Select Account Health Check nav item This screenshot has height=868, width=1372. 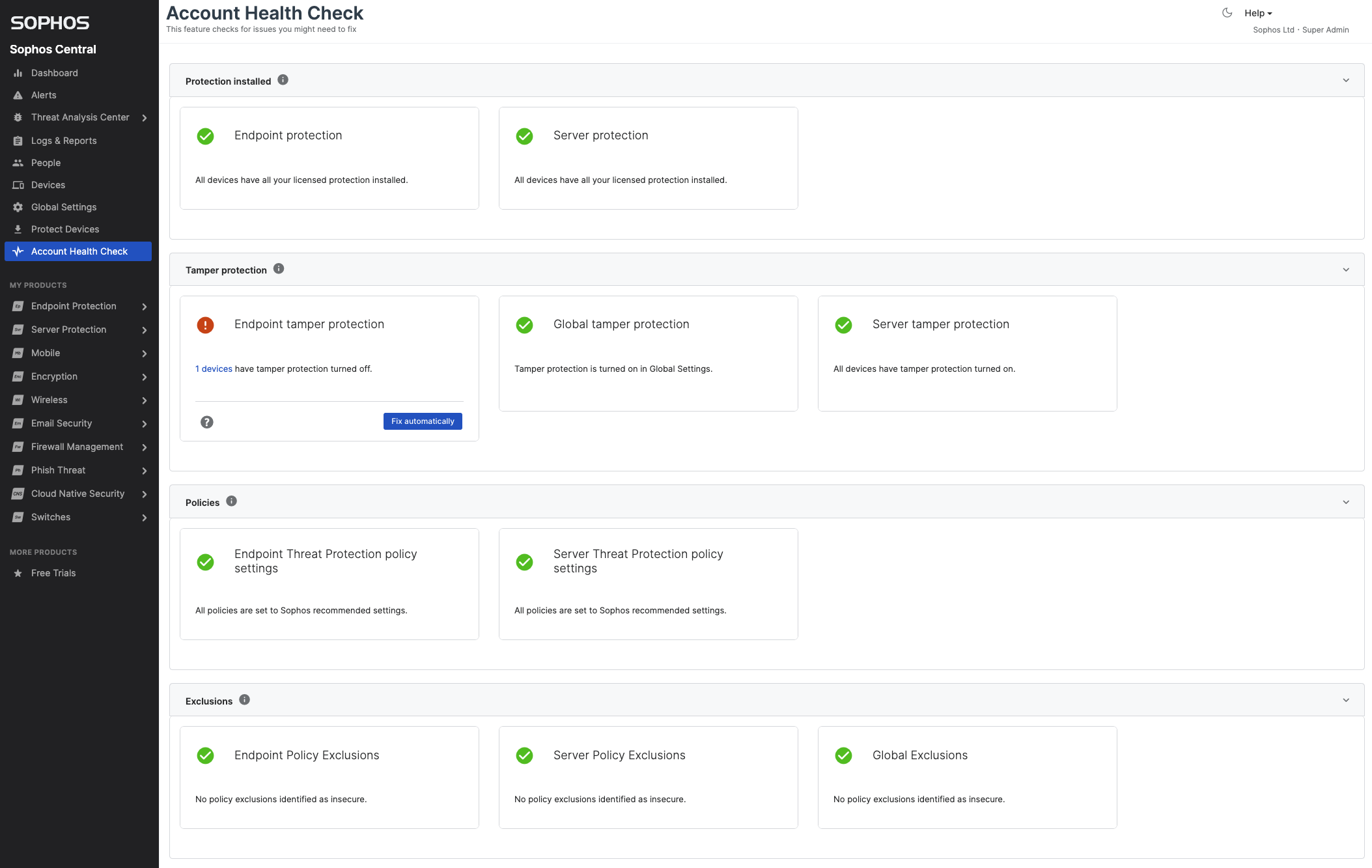(x=78, y=251)
